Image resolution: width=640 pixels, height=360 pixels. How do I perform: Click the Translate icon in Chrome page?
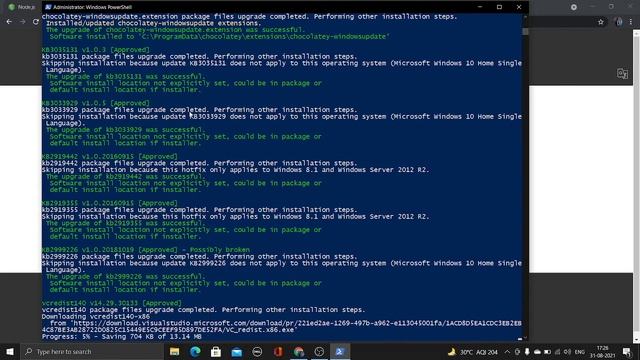(x=622, y=74)
